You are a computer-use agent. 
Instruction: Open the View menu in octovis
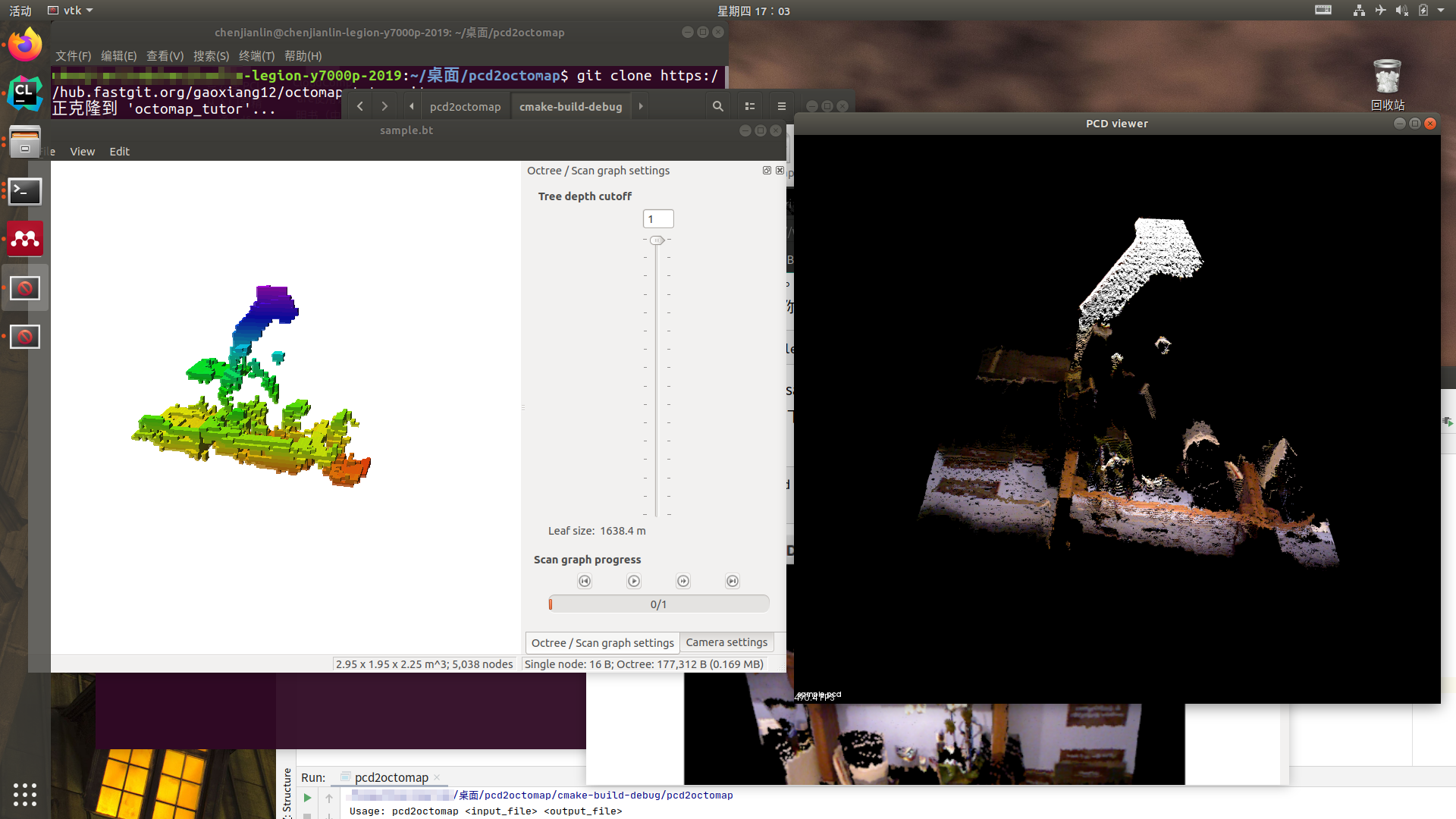click(x=82, y=152)
